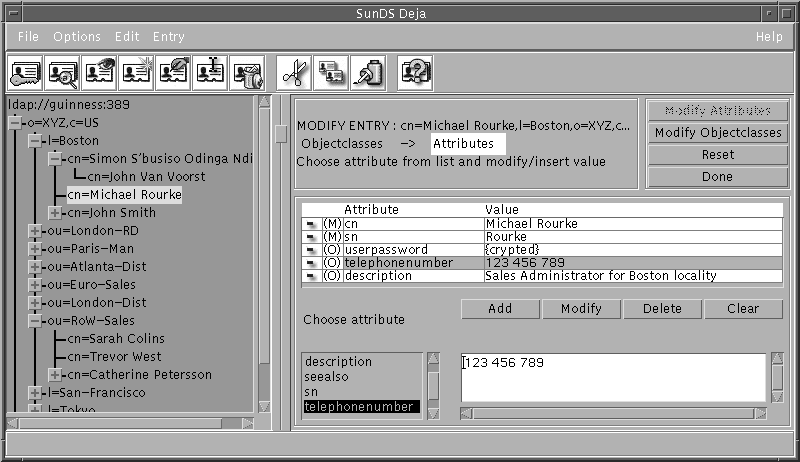
Task: Open the File menu
Action: pyautogui.click(x=28, y=37)
